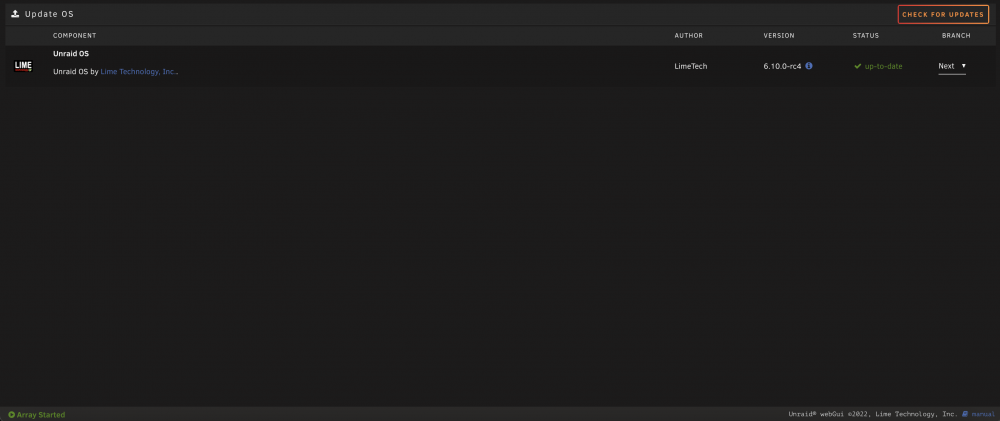The height and width of the screenshot is (421, 1000).
Task: Click the Component column header
Action: click(x=75, y=36)
